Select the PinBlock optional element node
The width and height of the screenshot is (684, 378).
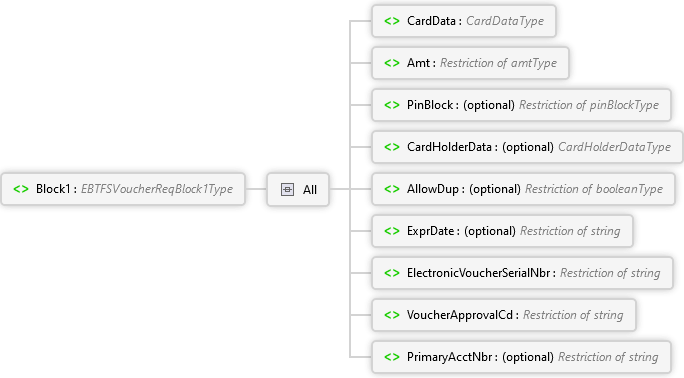521,105
